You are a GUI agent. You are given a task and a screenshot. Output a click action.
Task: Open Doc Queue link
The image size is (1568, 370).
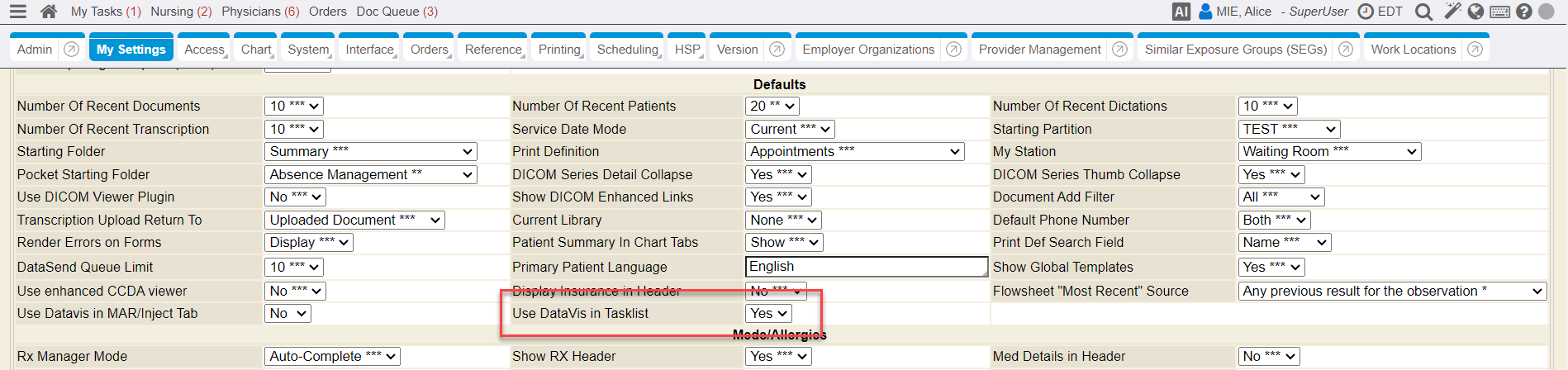click(397, 12)
